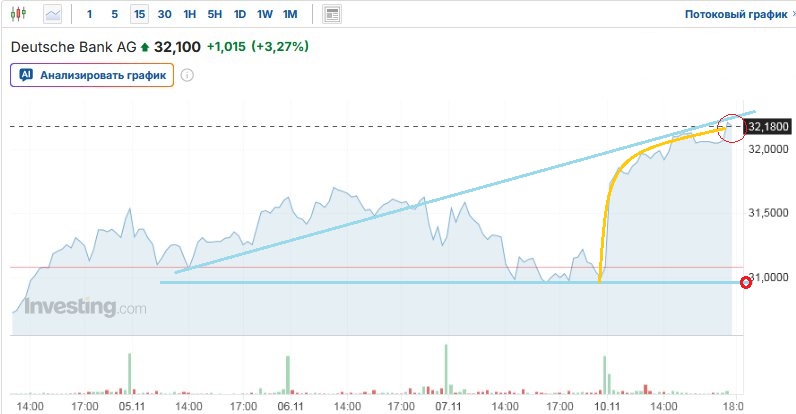Screen dimensions: 796x414
Task: Click the 32,1800 current price label
Action: [x=768, y=127]
